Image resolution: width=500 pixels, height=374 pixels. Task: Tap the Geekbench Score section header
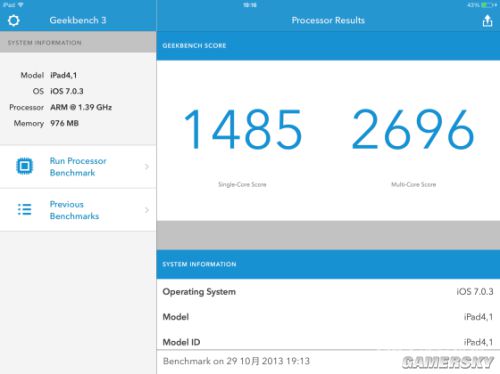pyautogui.click(x=328, y=46)
